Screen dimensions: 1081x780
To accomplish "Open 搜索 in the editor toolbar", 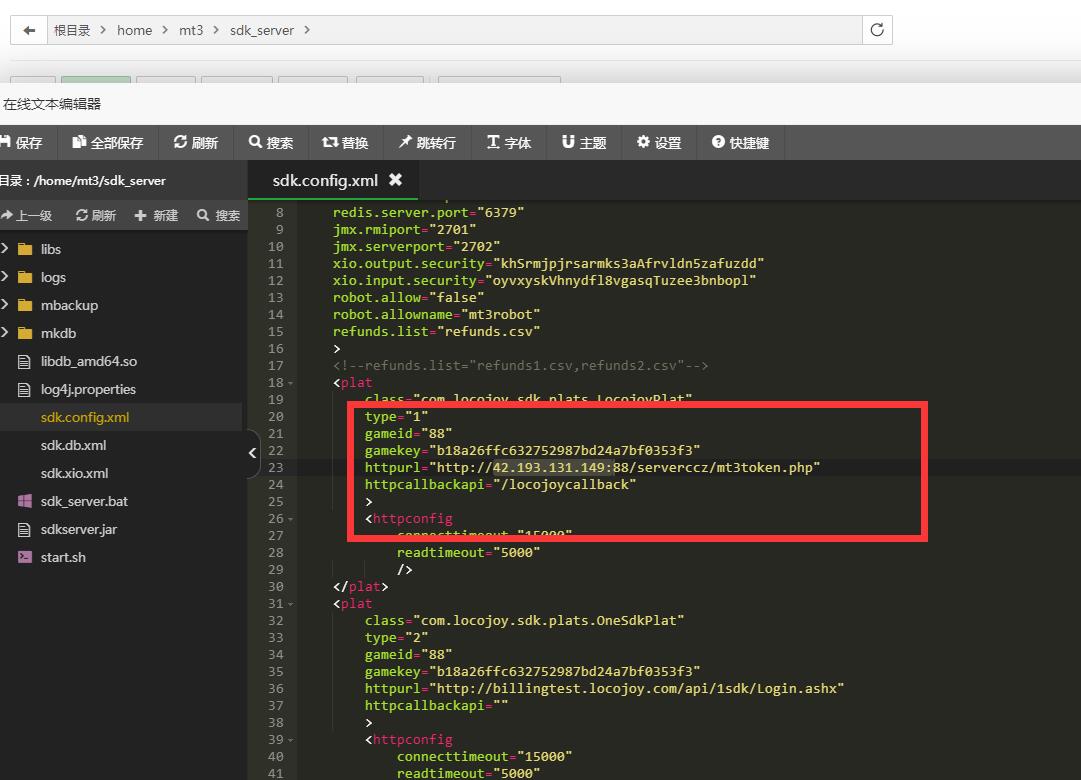I will tap(271, 143).
